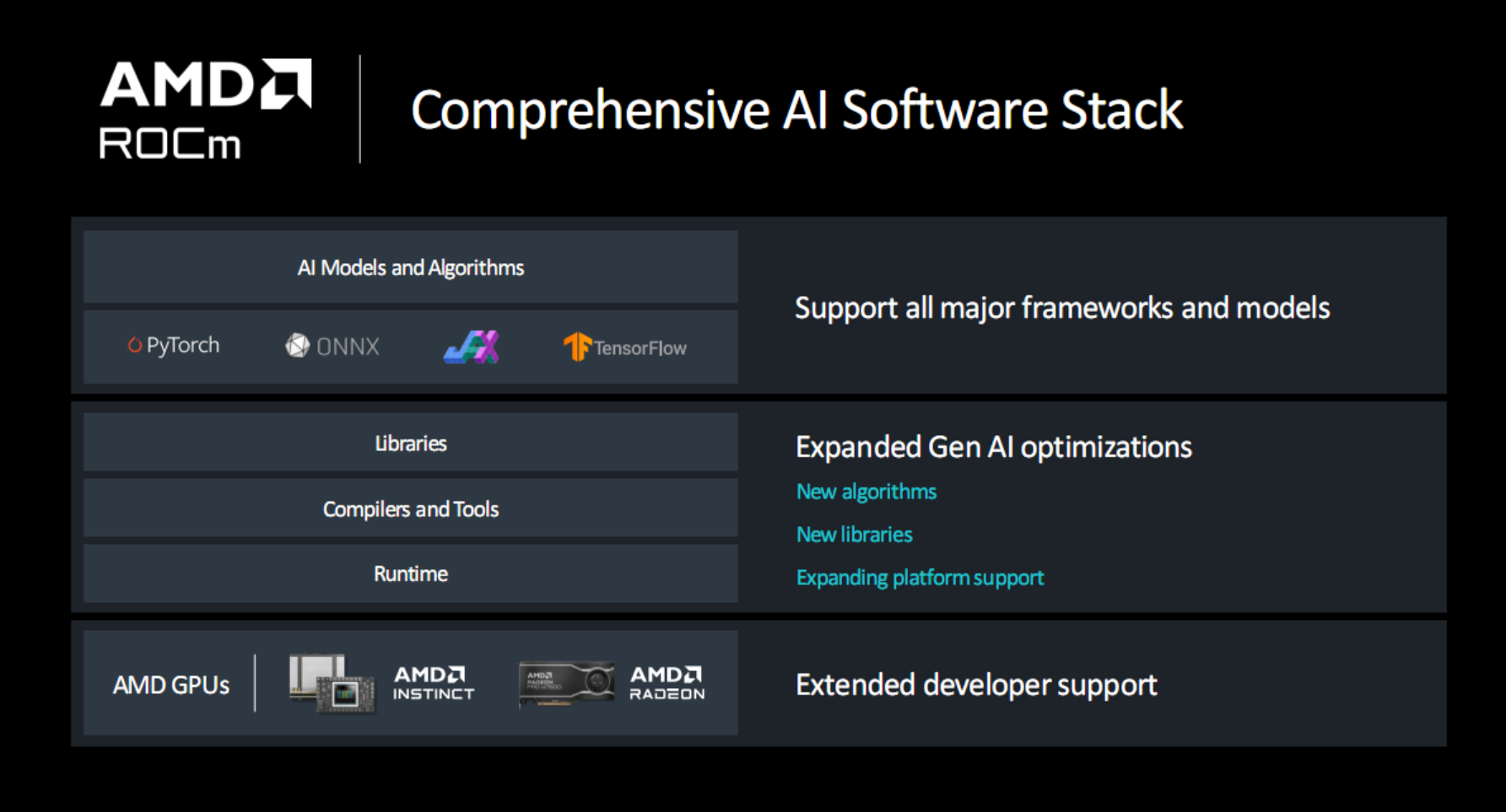Click the AMD Instinct accelerator chip image
This screenshot has height=812, width=1506.
click(332, 683)
